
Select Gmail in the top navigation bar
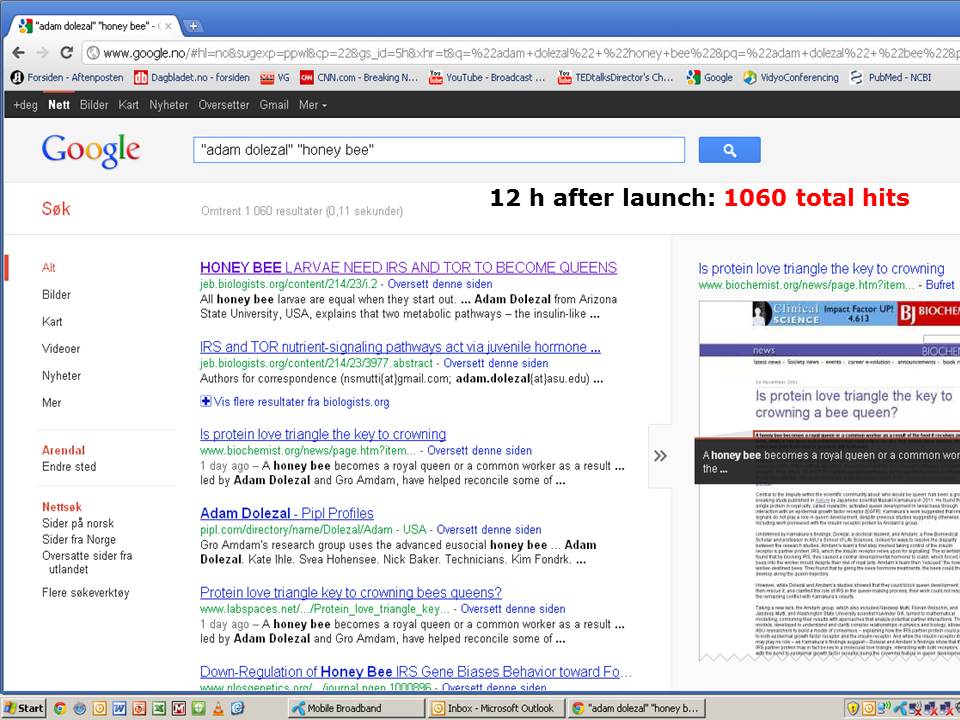tap(274, 105)
